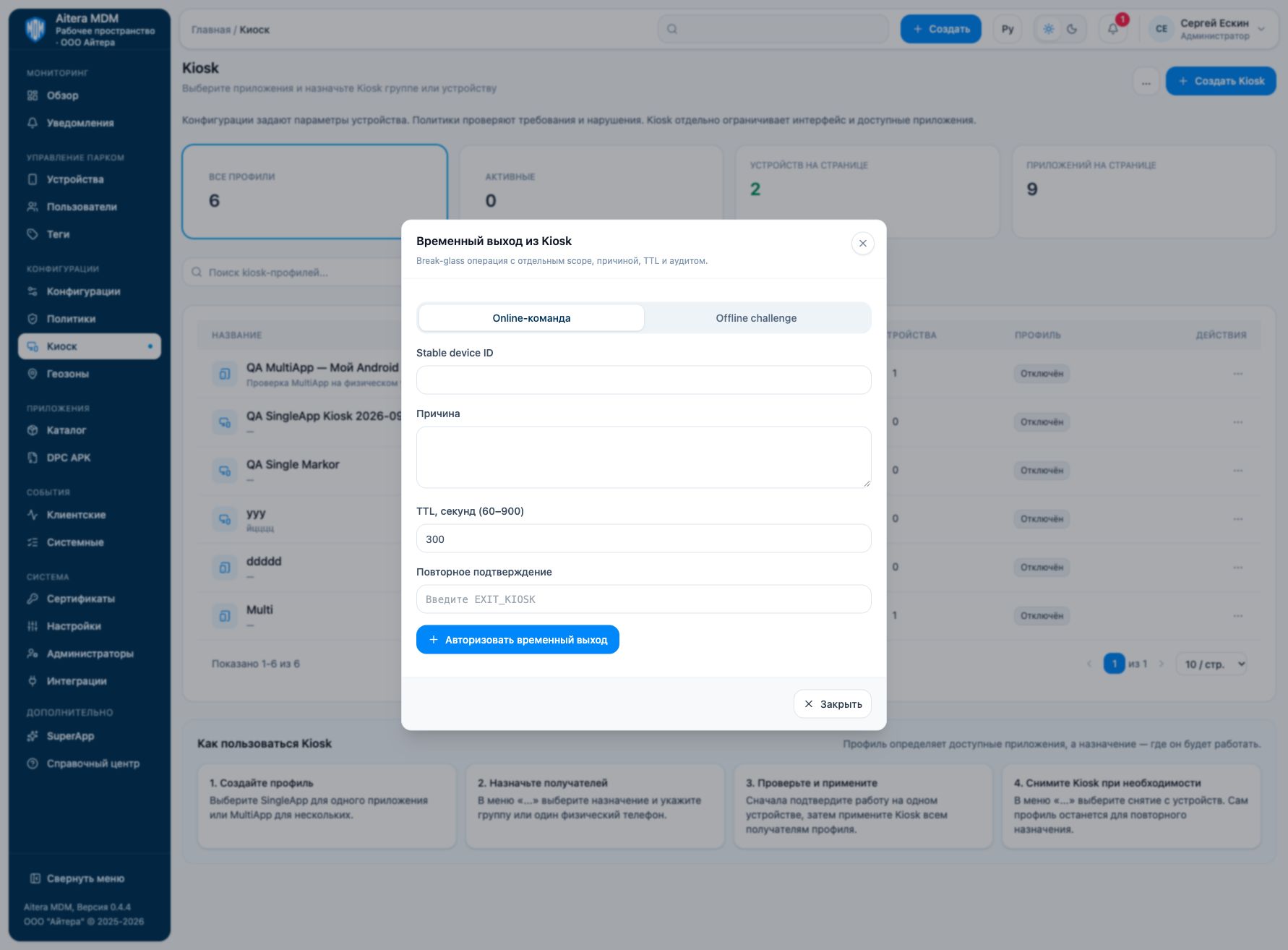Open Администраторы in sidebar
The height and width of the screenshot is (950, 1288).
click(89, 654)
